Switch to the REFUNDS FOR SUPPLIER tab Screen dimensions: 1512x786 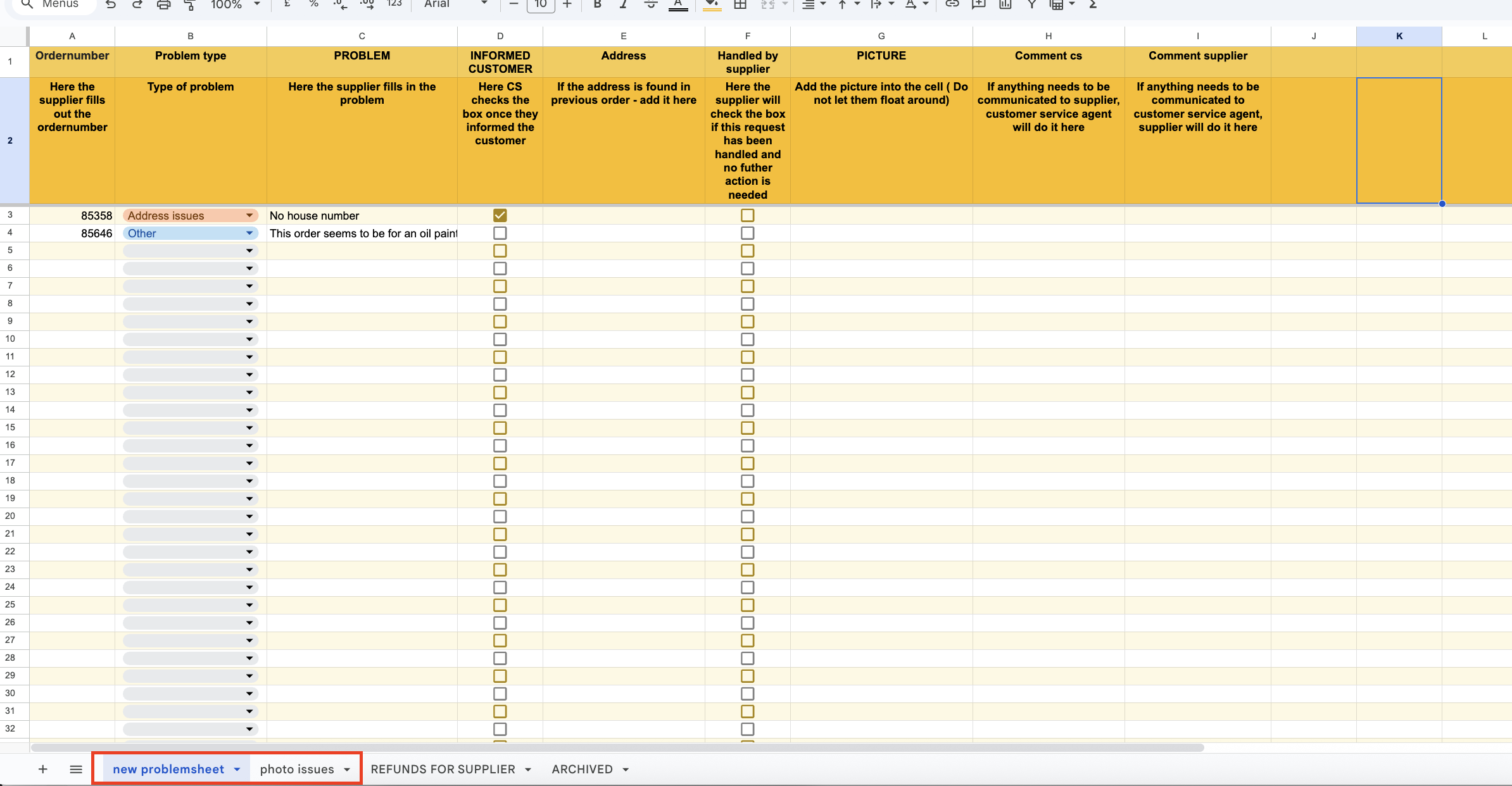tap(443, 770)
